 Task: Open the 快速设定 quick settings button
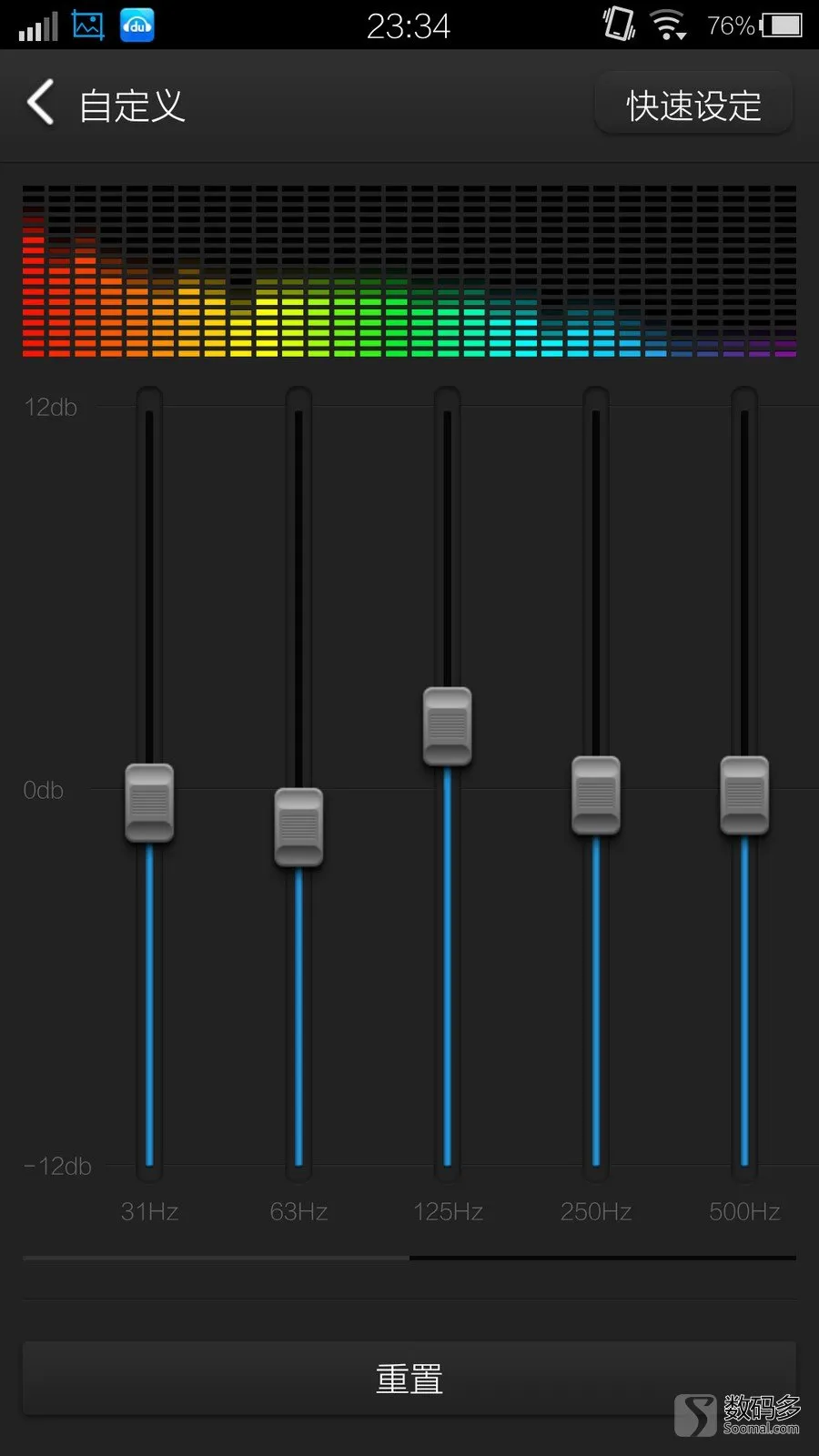(693, 105)
